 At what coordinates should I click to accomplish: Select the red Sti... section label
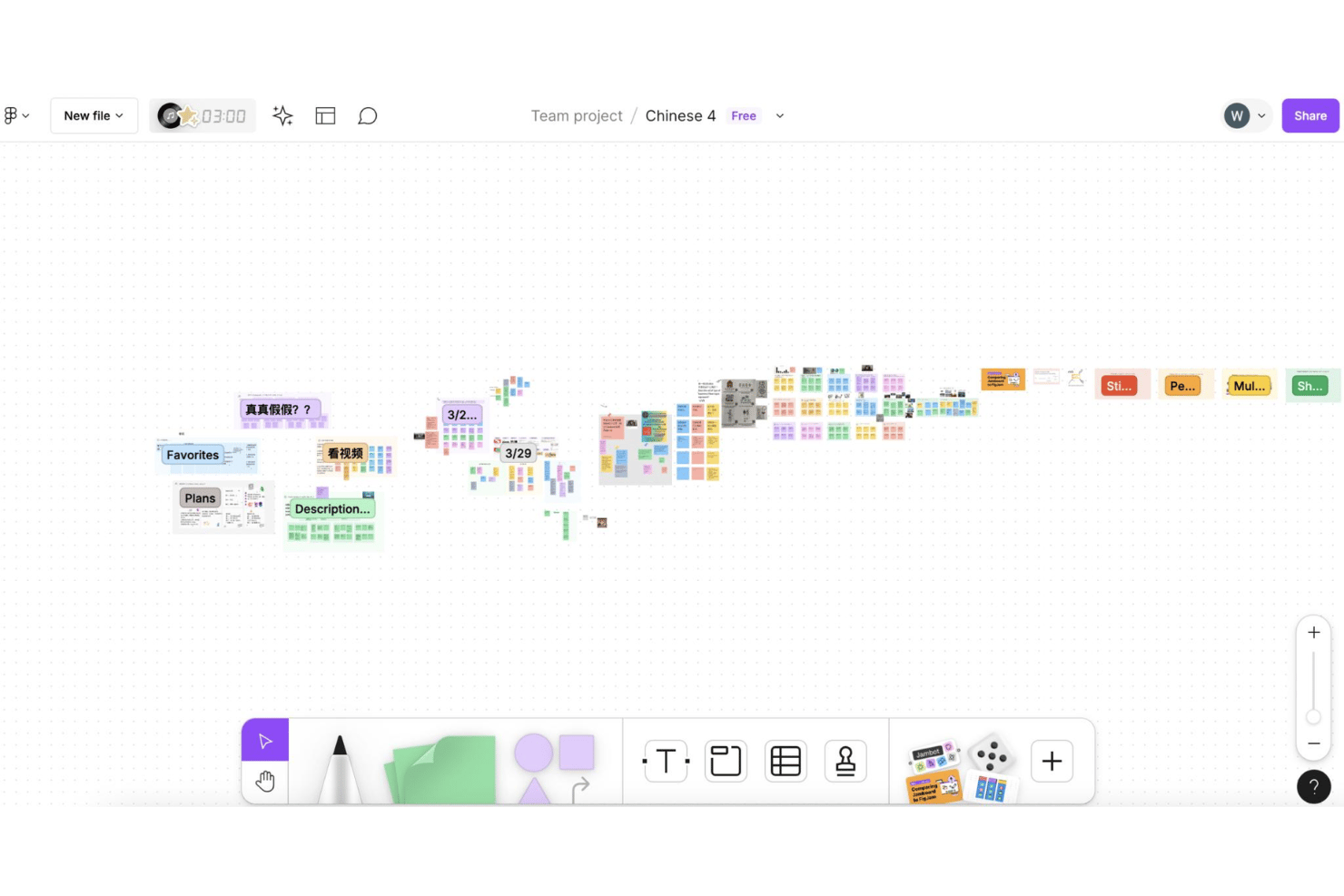coord(1119,386)
